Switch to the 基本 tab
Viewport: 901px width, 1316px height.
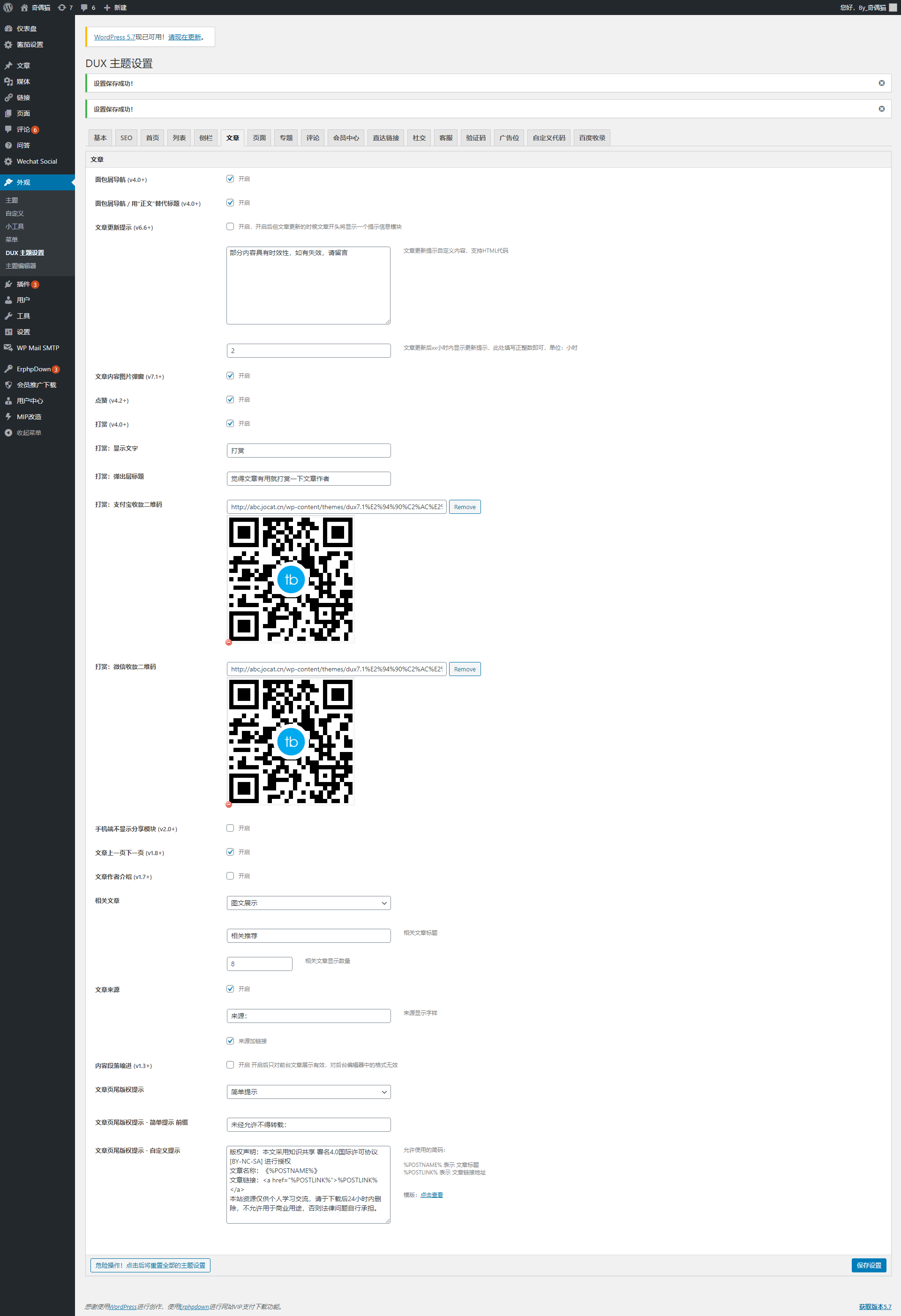point(100,138)
